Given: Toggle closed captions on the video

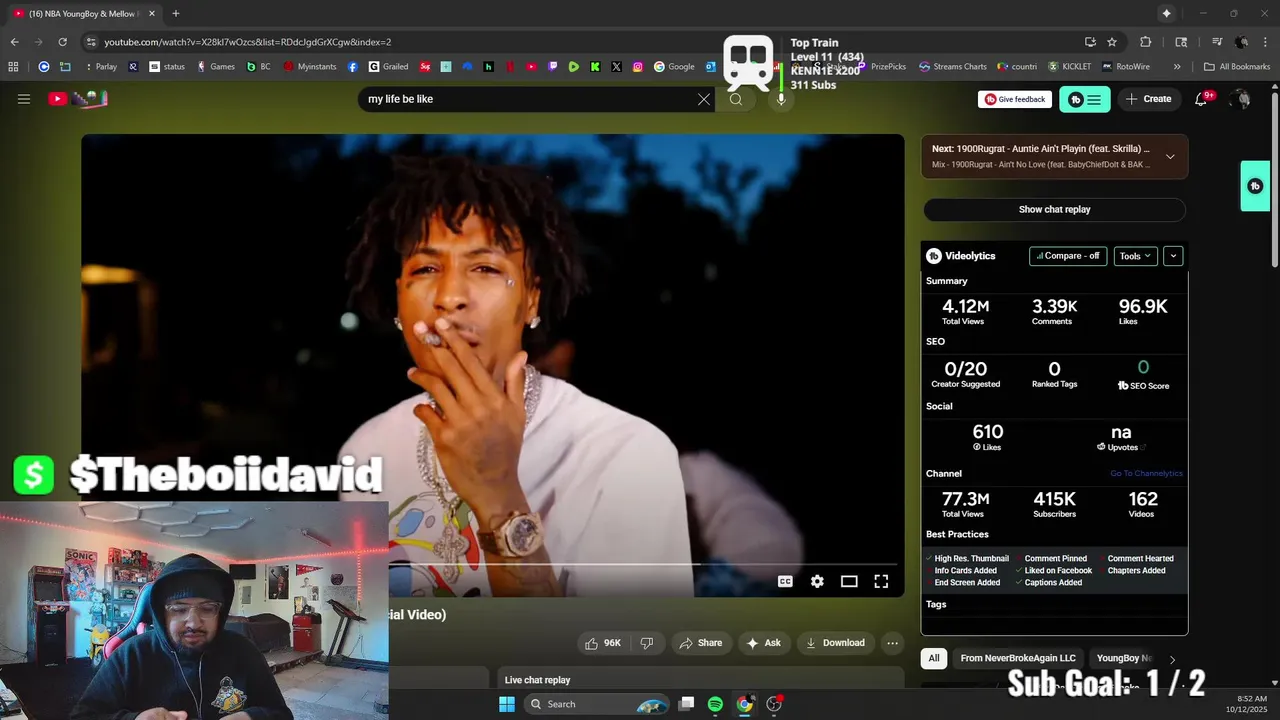Looking at the screenshot, I should 785,581.
